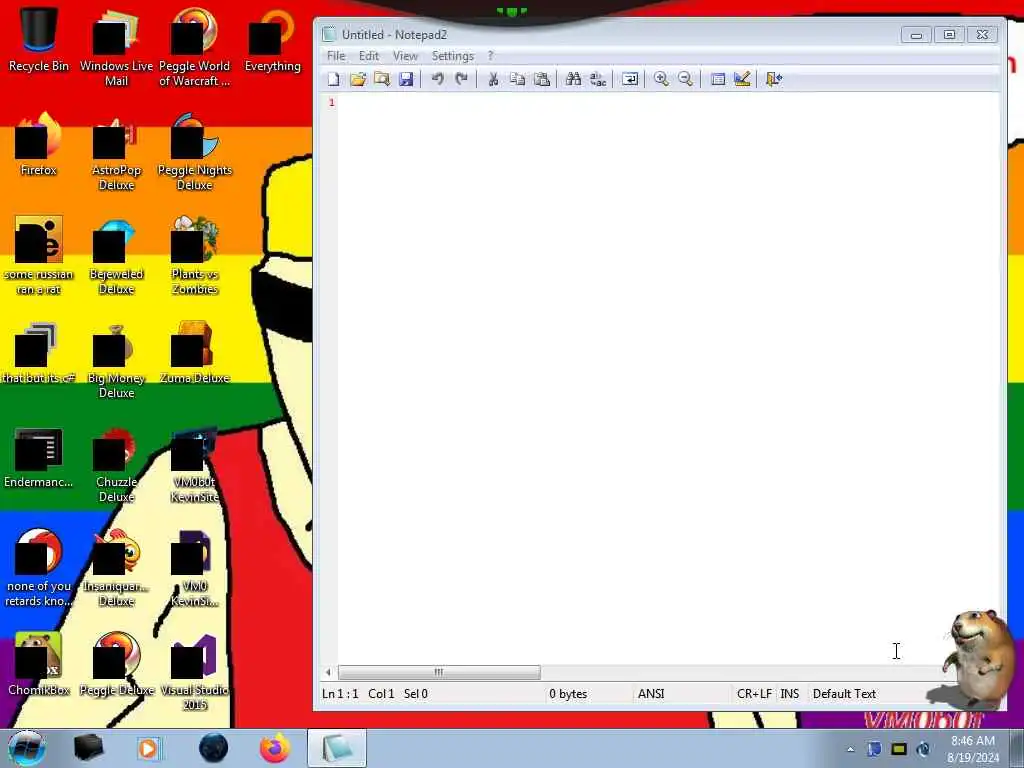
Task: Maximize the Notepad2 window
Action: (949, 35)
